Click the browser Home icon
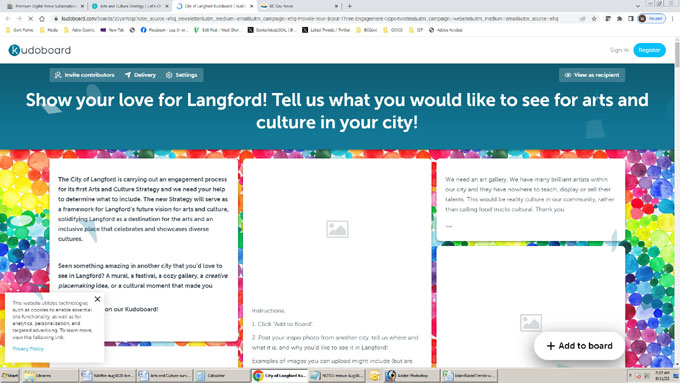The width and height of the screenshot is (680, 383). pos(42,19)
